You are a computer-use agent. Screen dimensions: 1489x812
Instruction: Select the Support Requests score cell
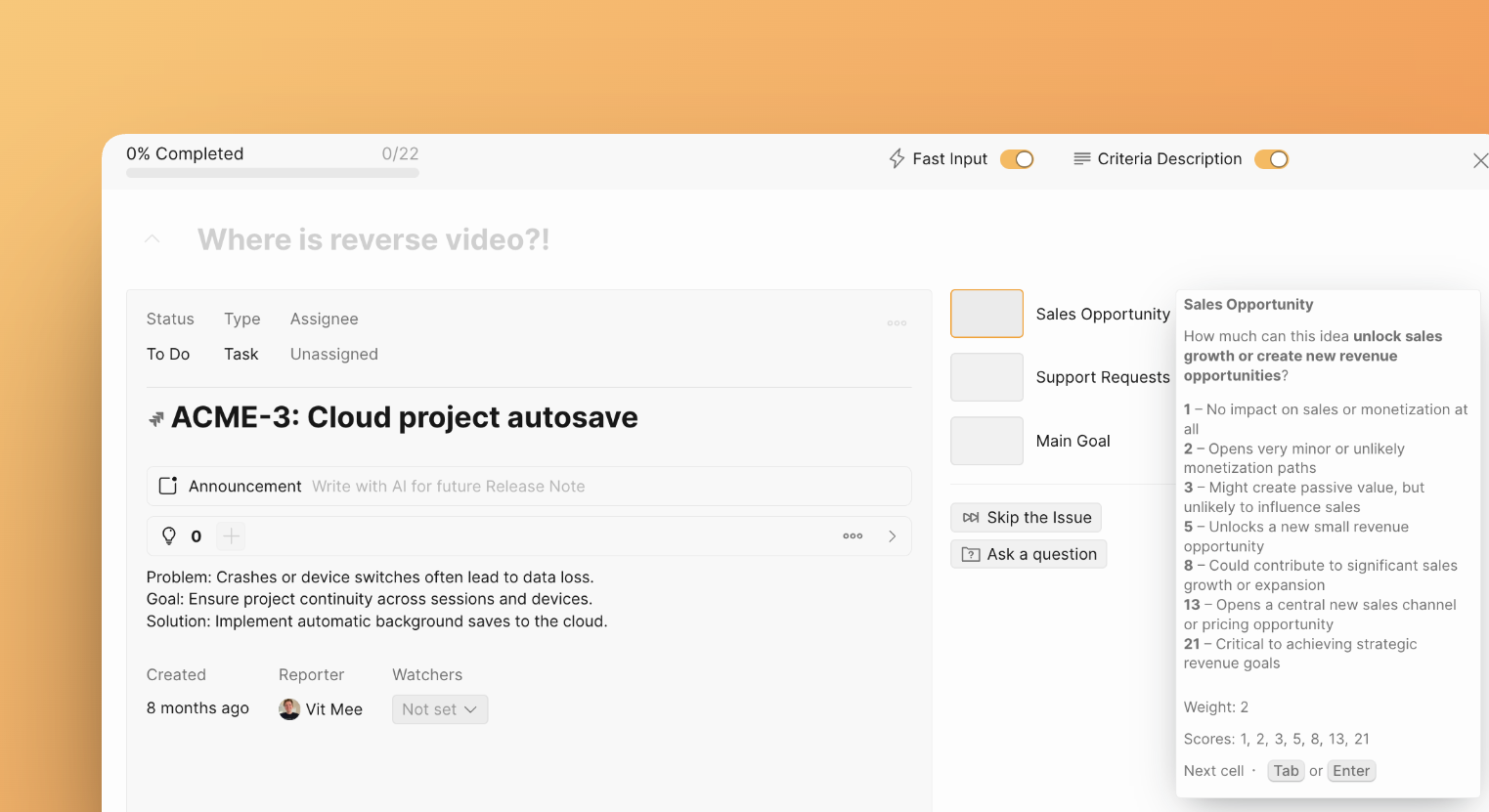986,377
